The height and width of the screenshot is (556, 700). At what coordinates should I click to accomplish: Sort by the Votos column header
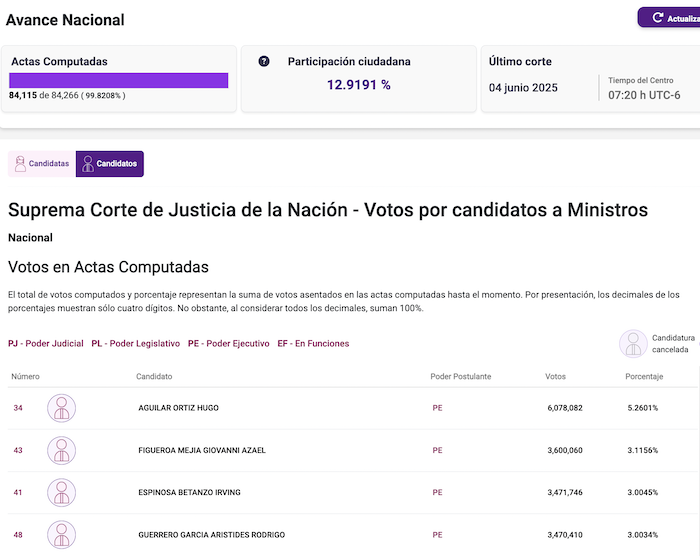tap(555, 376)
